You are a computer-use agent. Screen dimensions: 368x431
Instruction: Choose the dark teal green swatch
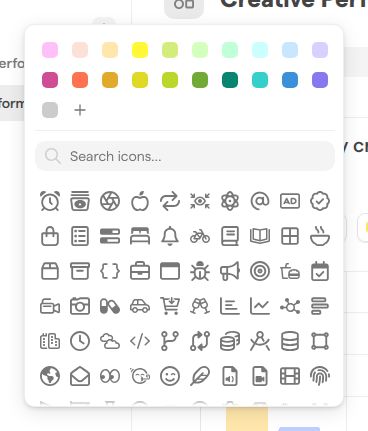point(230,80)
